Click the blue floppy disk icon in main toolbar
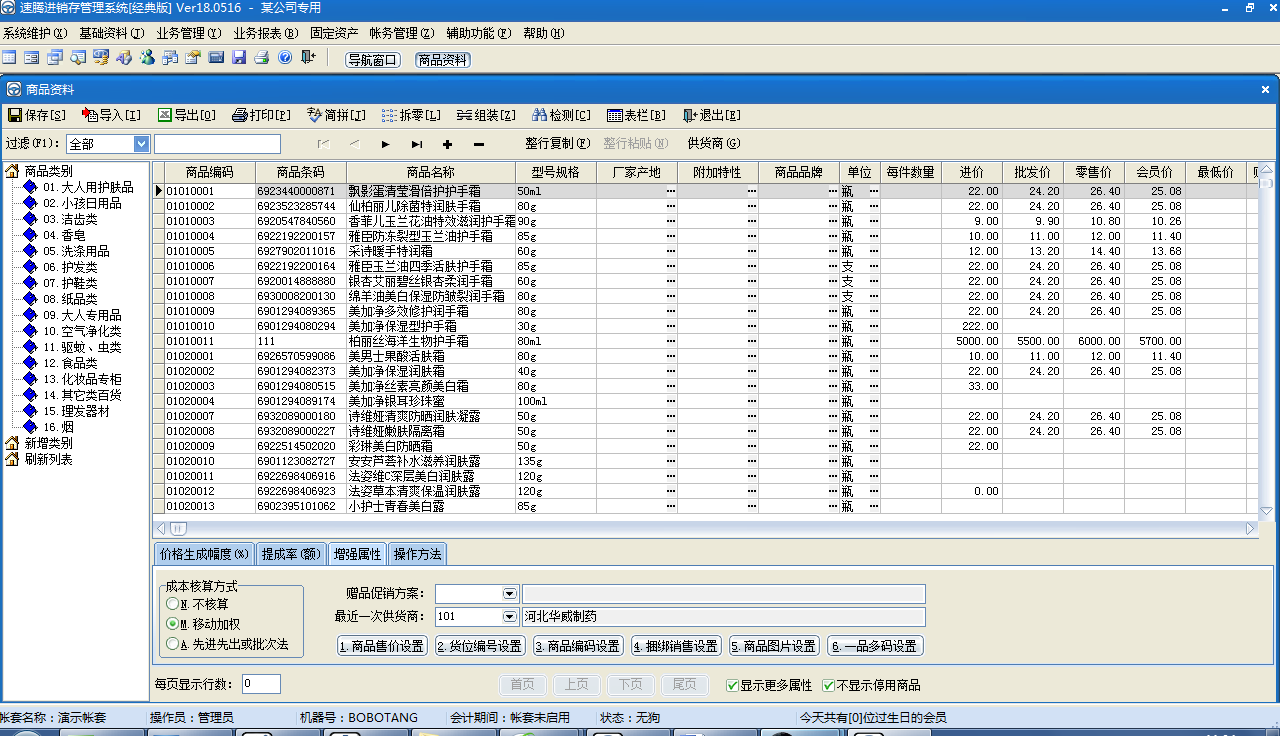The width and height of the screenshot is (1280, 736). [x=239, y=58]
